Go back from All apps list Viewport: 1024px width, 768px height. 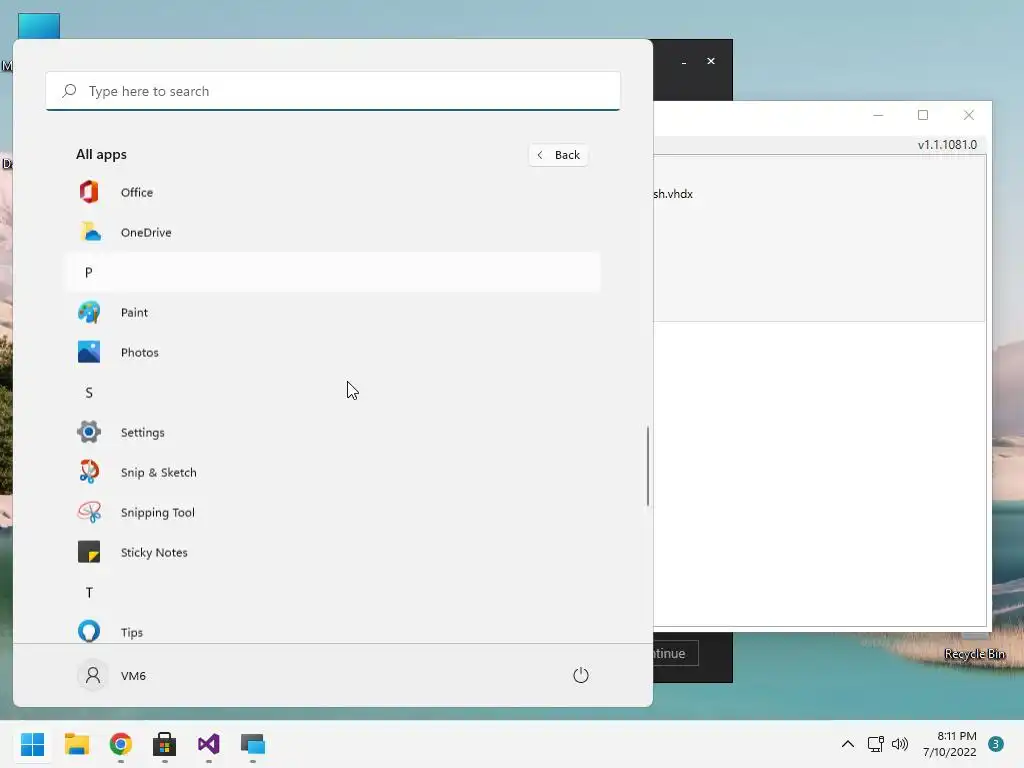point(558,155)
